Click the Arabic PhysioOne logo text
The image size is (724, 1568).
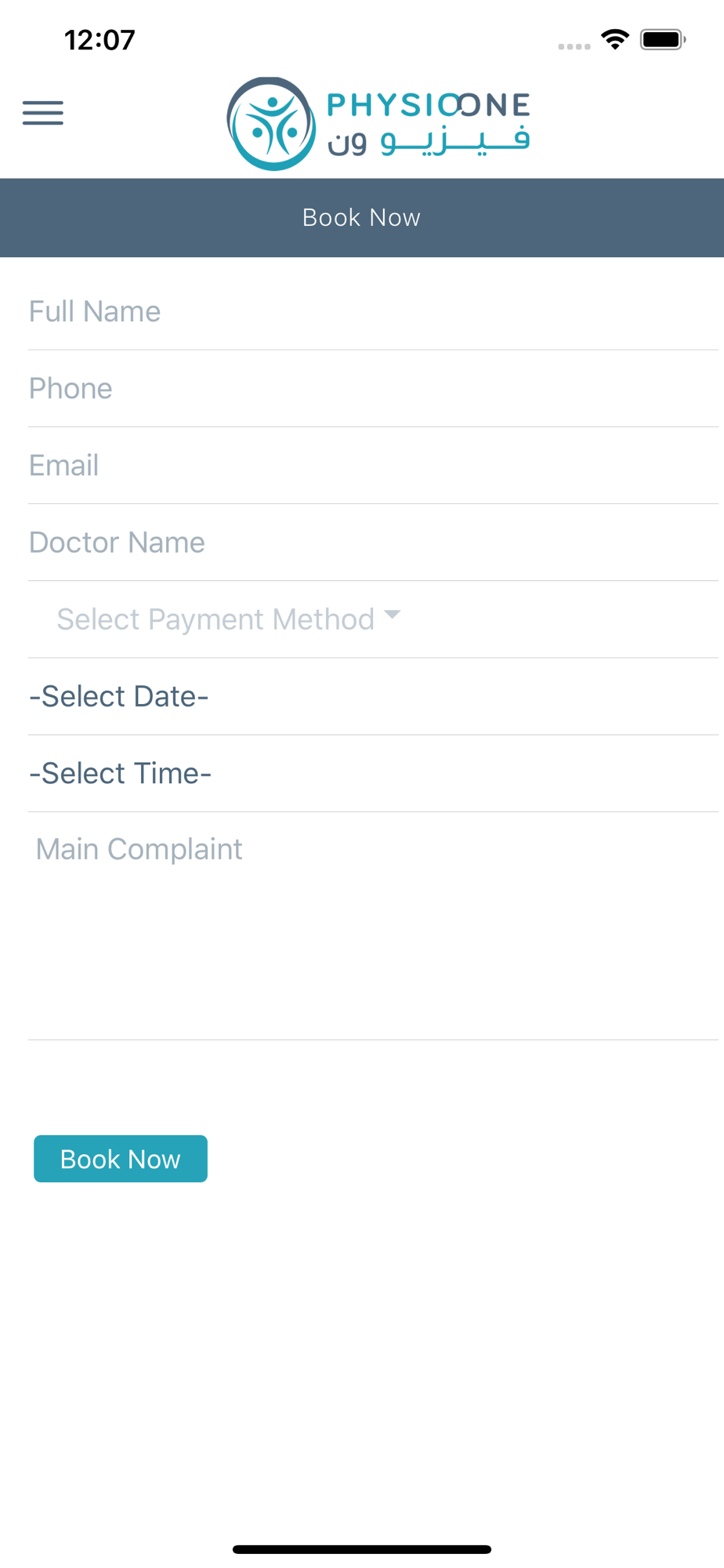(428, 143)
